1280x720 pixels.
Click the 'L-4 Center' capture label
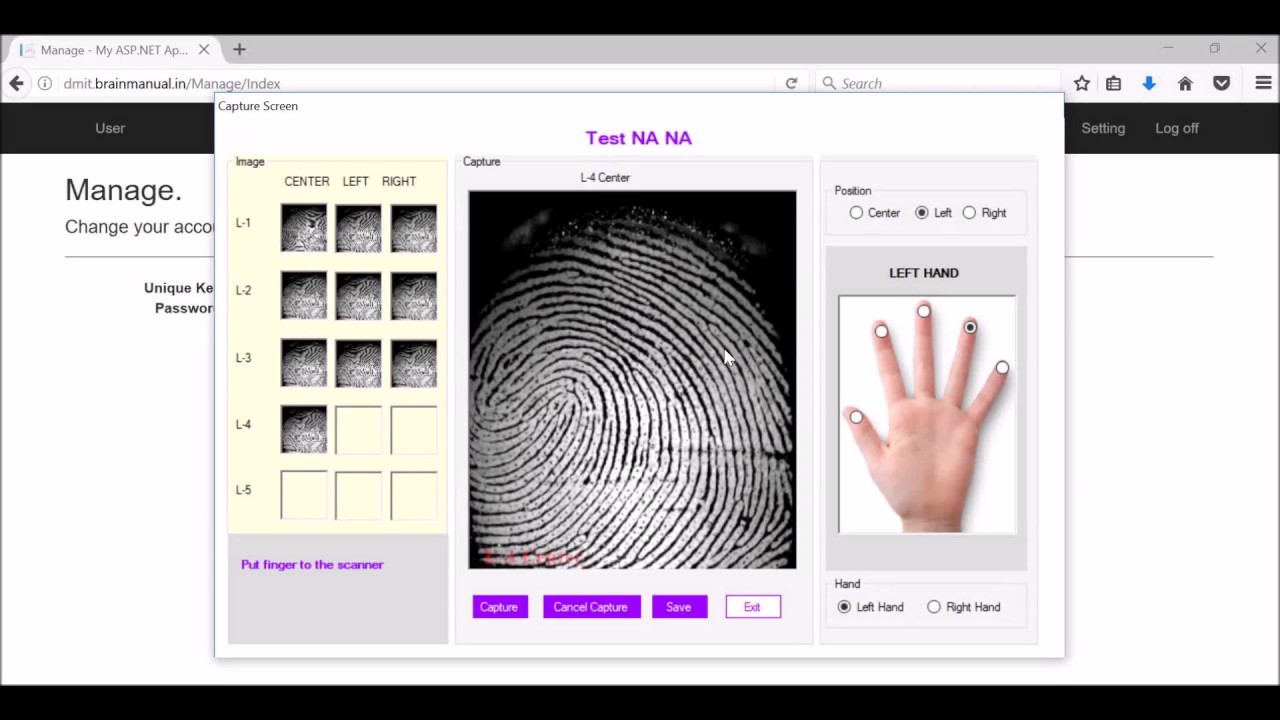[605, 178]
